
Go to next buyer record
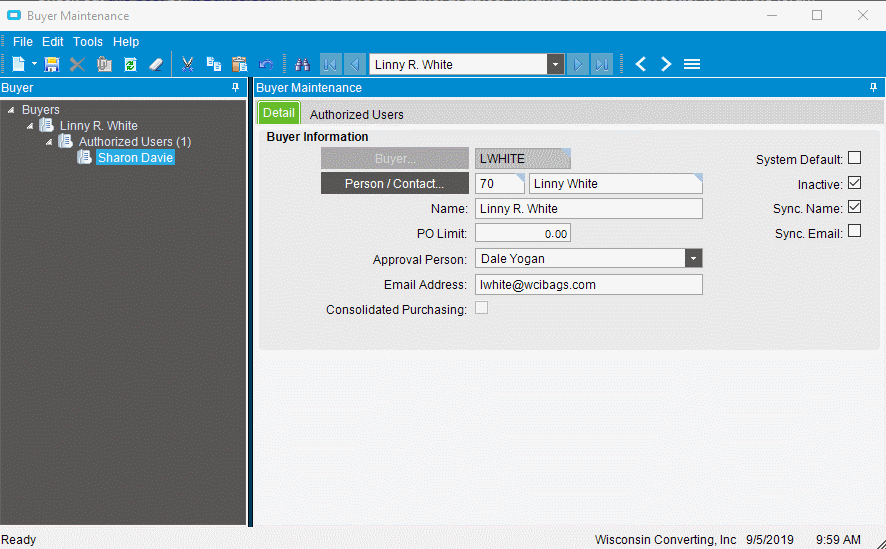pyautogui.click(x=577, y=64)
